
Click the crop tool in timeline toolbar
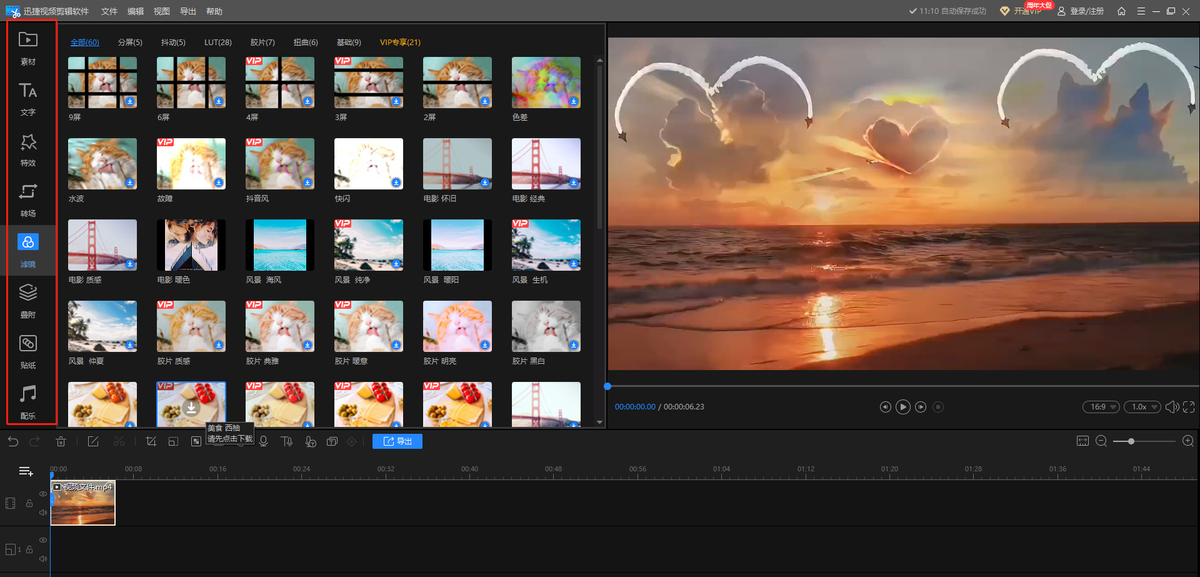click(151, 441)
